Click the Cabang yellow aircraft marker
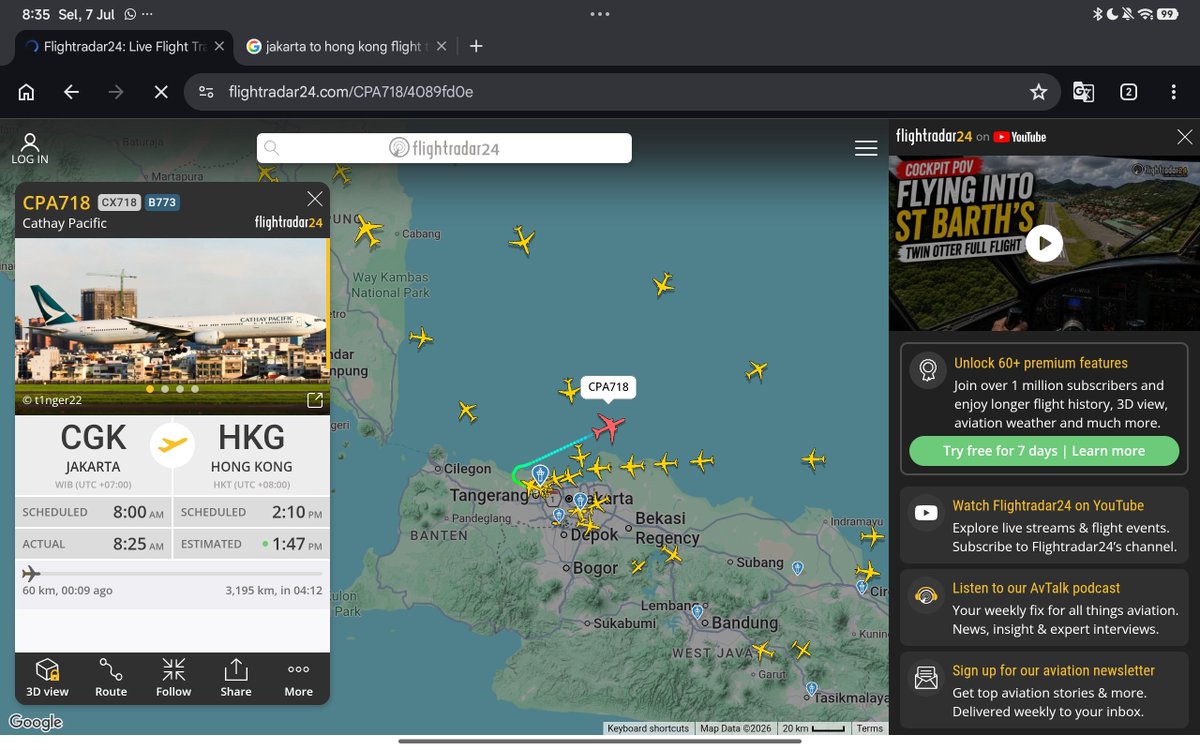Screen dimensions: 1200x750 (368, 232)
